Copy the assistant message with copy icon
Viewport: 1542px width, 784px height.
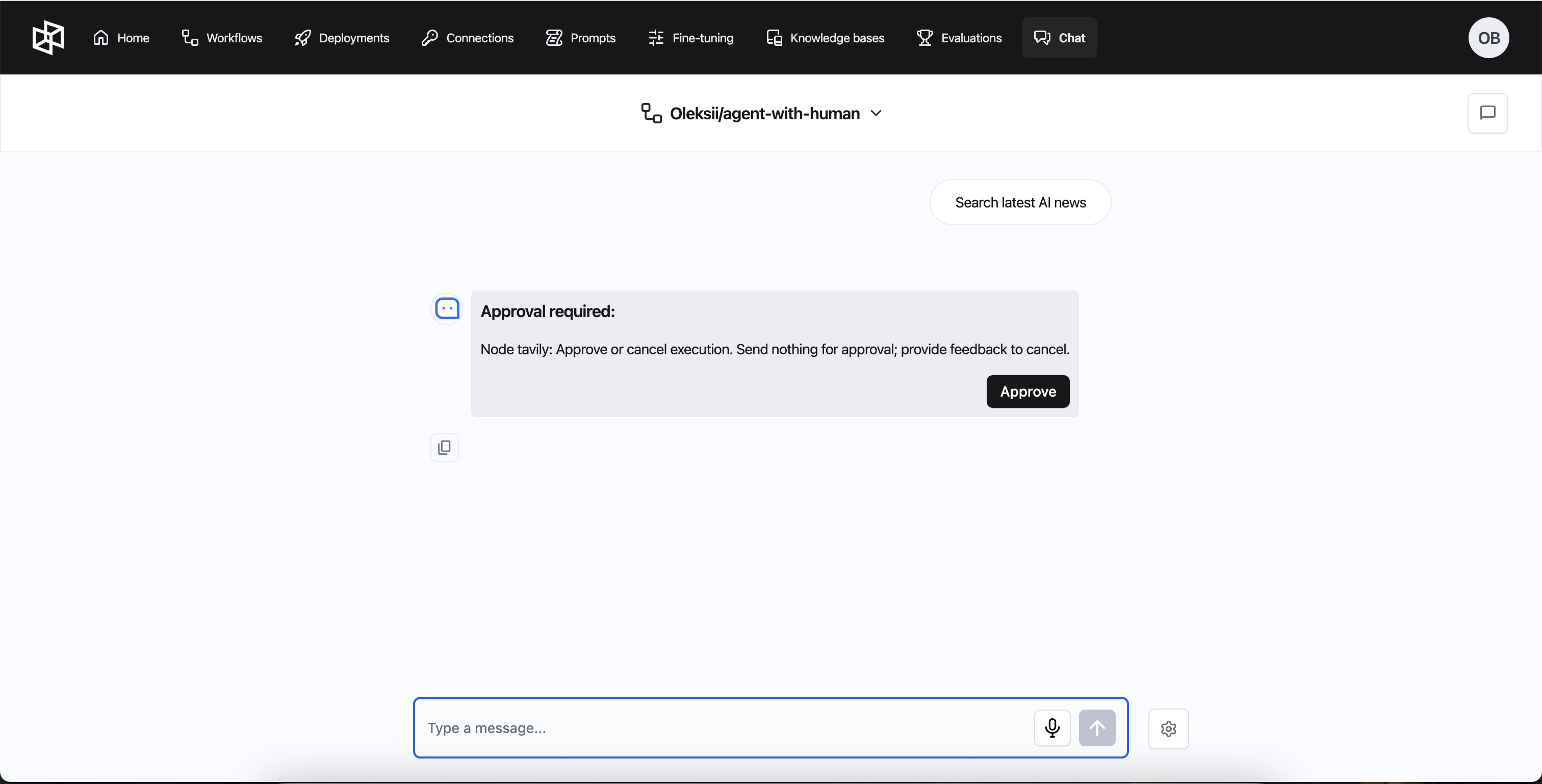pos(444,448)
